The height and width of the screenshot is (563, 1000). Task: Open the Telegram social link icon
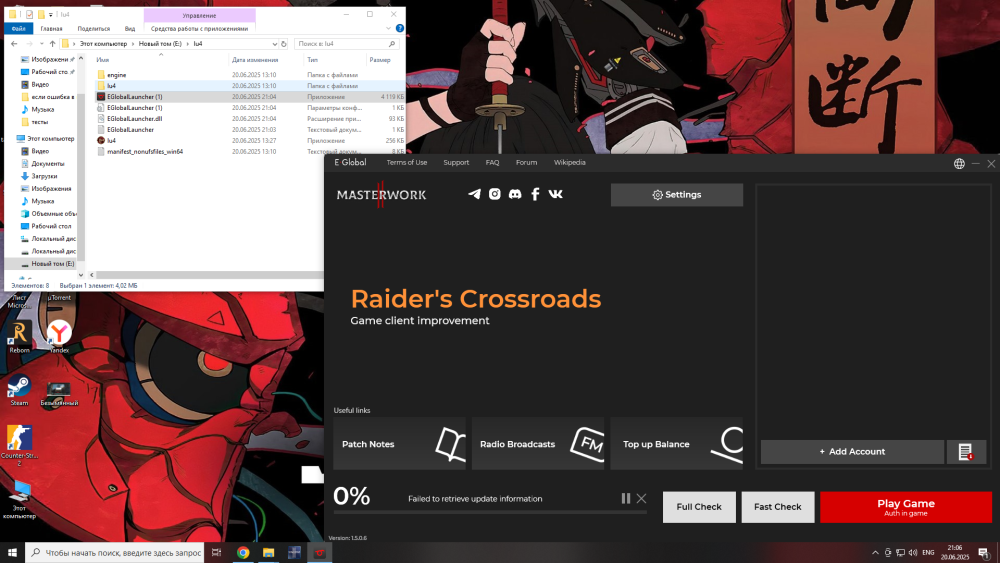[x=474, y=194]
